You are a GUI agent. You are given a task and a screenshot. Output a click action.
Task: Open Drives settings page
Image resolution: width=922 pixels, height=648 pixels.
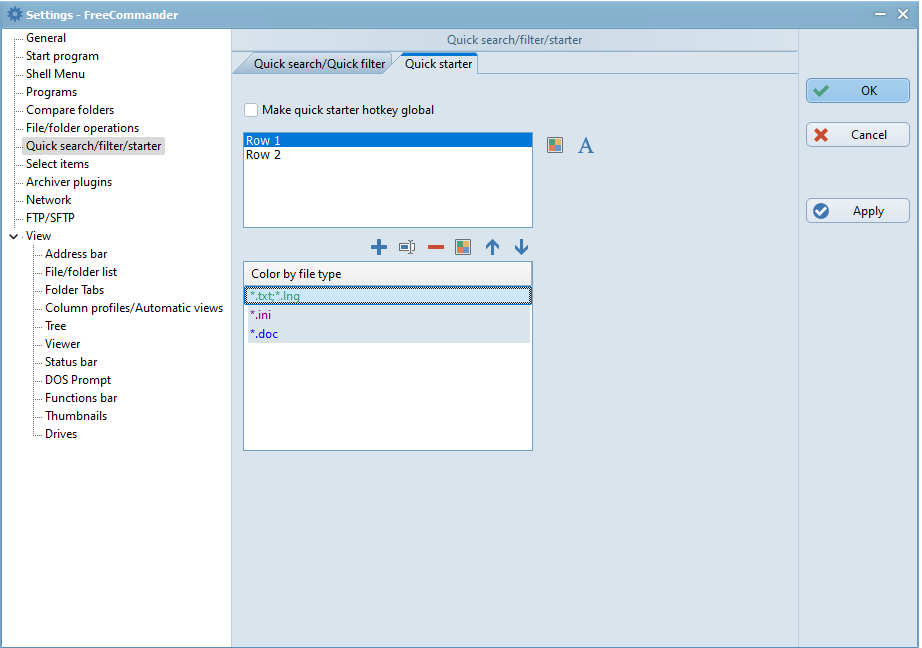pos(61,434)
